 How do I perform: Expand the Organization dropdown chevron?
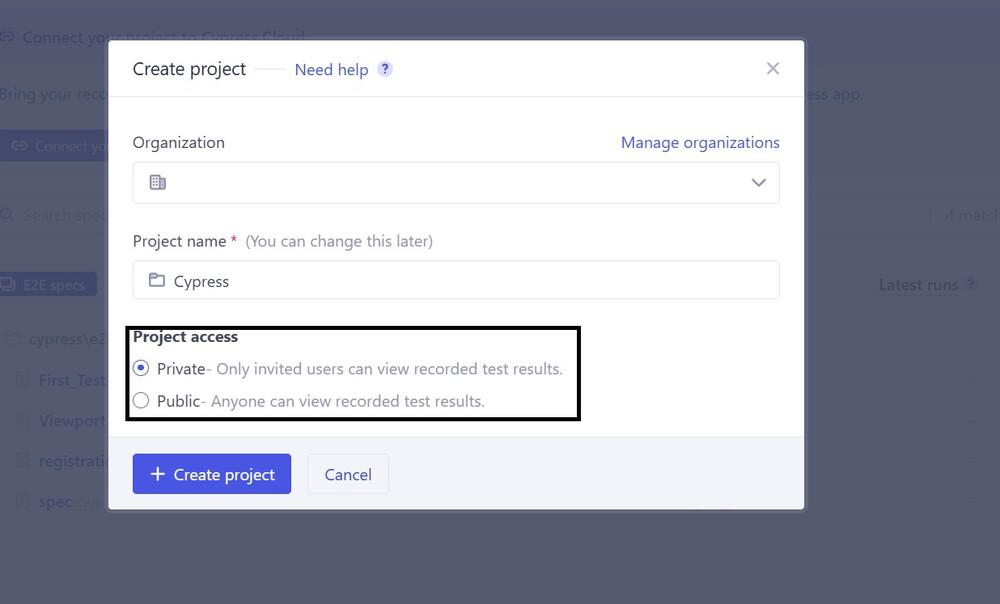tap(758, 183)
